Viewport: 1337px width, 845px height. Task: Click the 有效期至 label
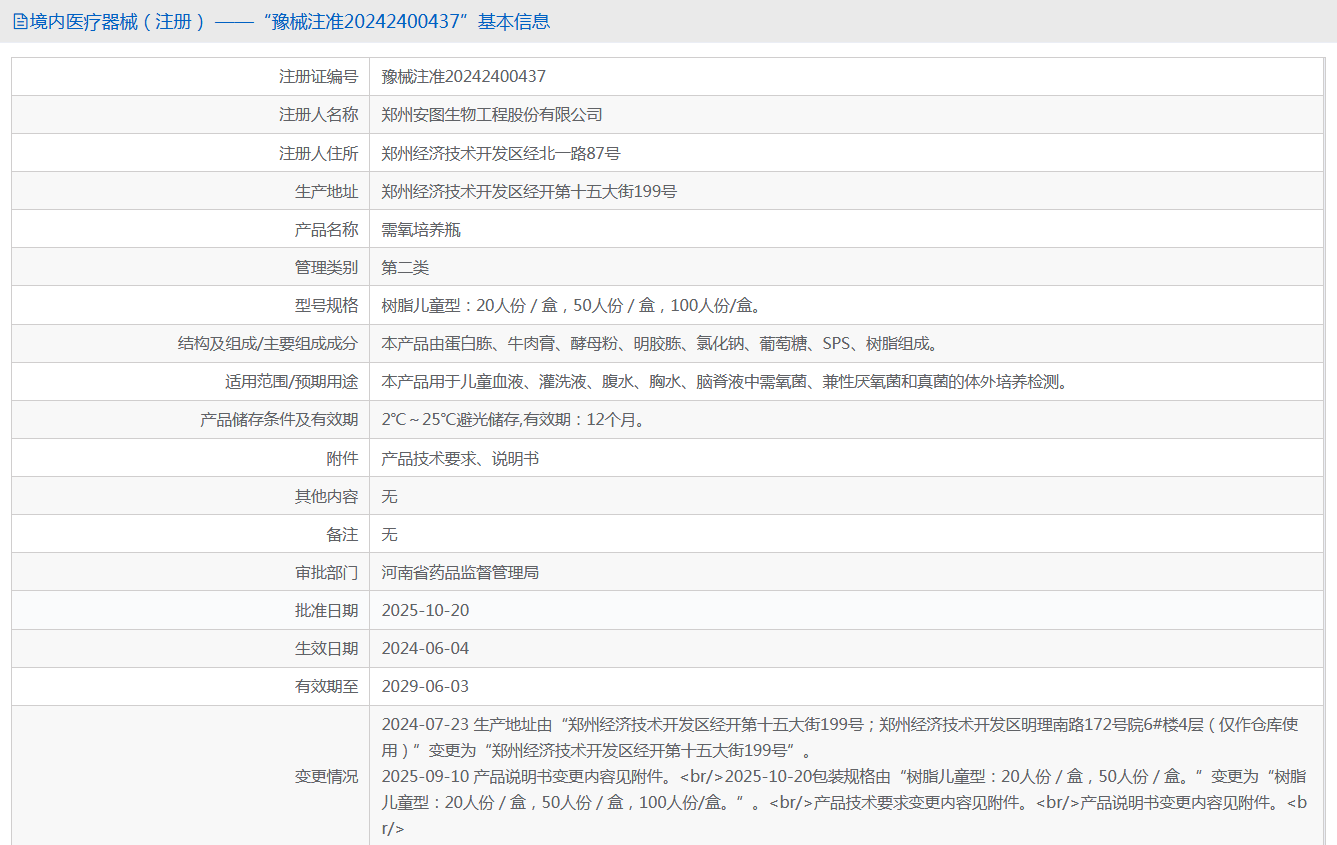[x=326, y=686]
